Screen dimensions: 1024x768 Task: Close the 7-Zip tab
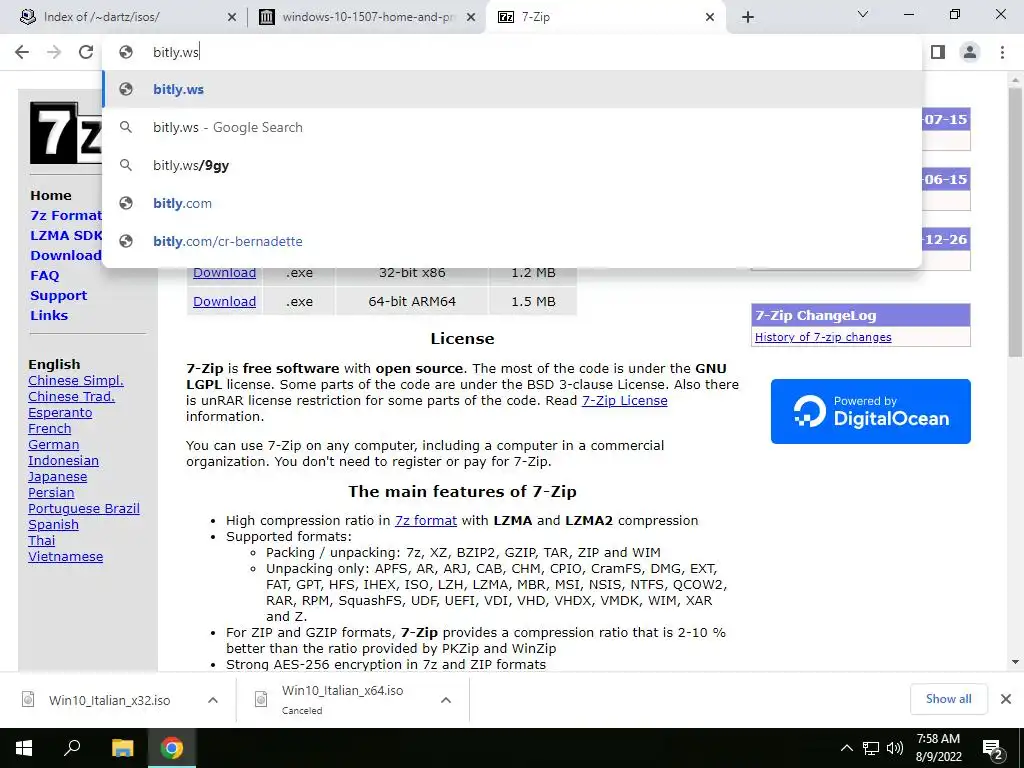[710, 18]
